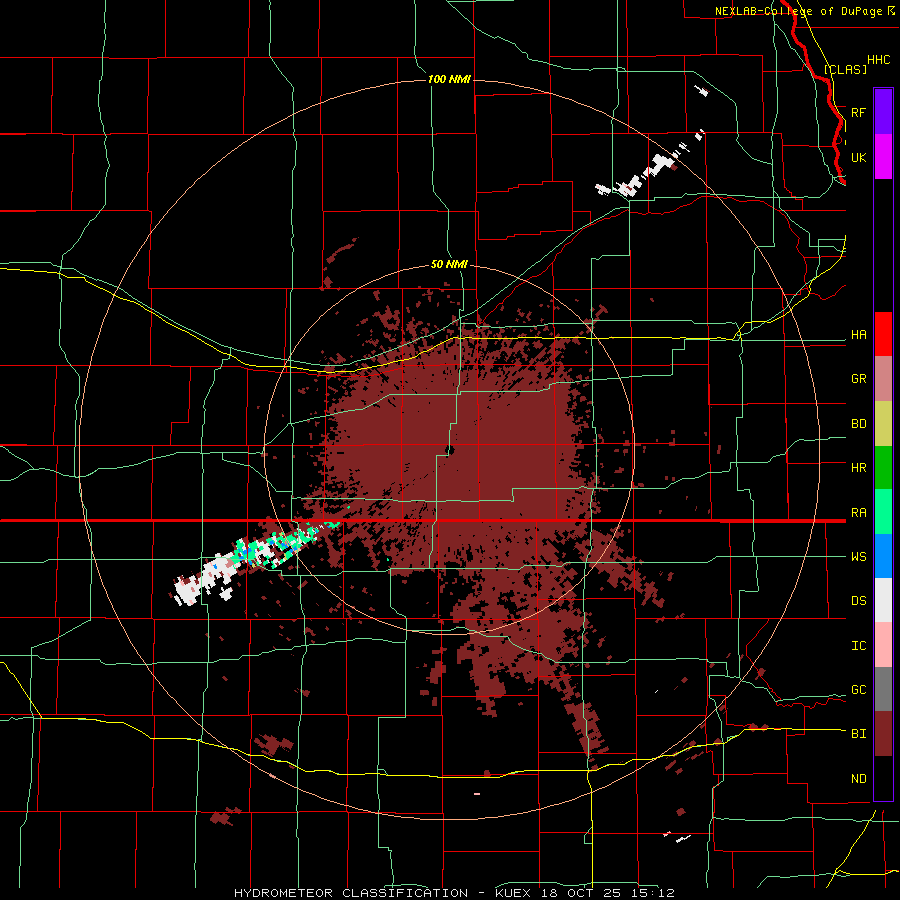Click the RA light green legend swatch
Image resolution: width=900 pixels, height=900 pixels.
[x=883, y=512]
